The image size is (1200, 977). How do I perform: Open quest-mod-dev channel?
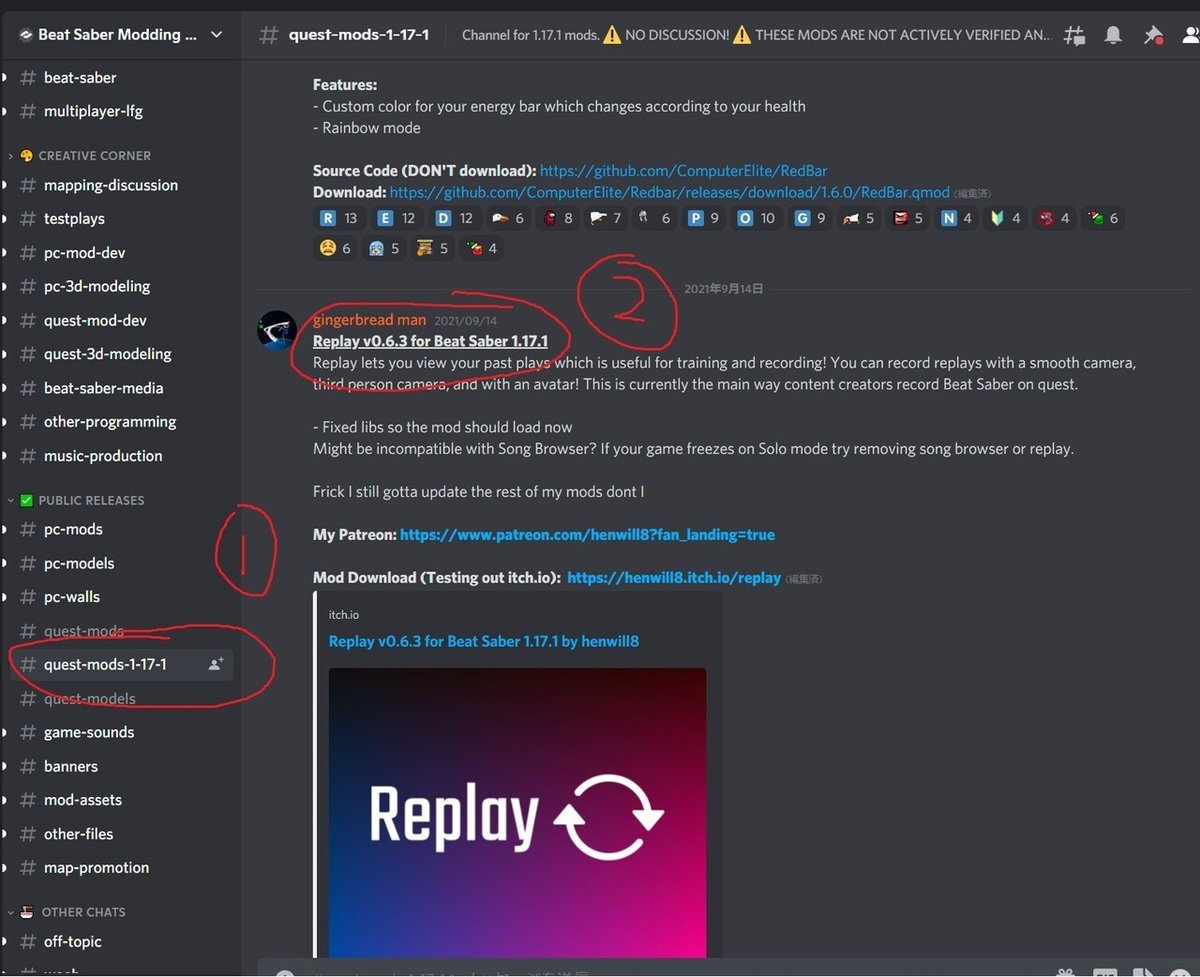point(121,320)
